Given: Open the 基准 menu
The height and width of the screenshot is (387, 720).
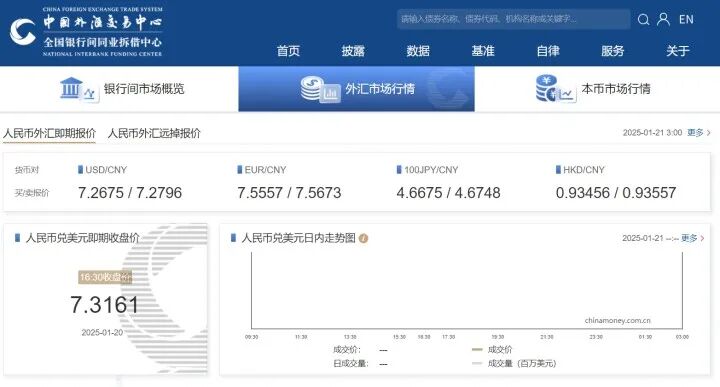Looking at the screenshot, I should click(x=483, y=50).
